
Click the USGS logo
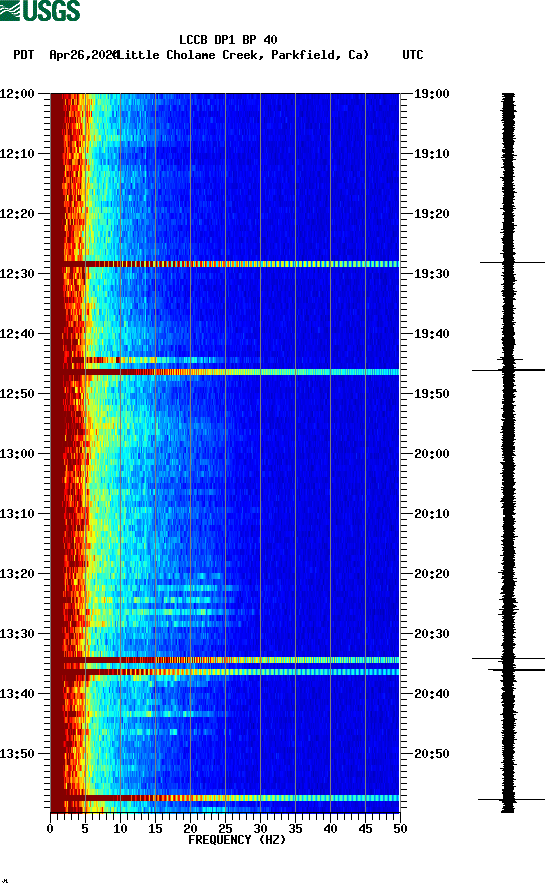coord(40,10)
